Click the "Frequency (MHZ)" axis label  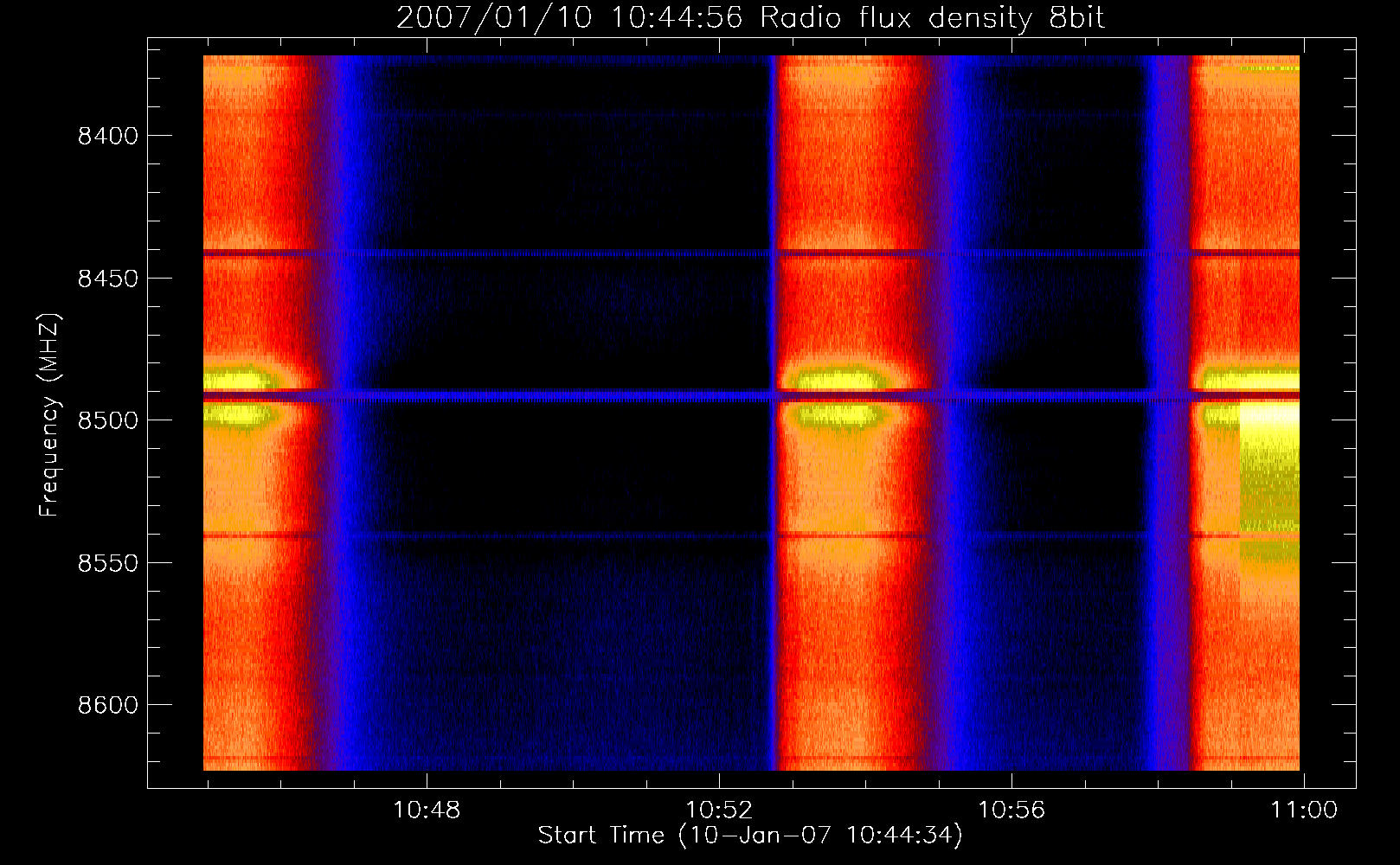(x=50, y=414)
